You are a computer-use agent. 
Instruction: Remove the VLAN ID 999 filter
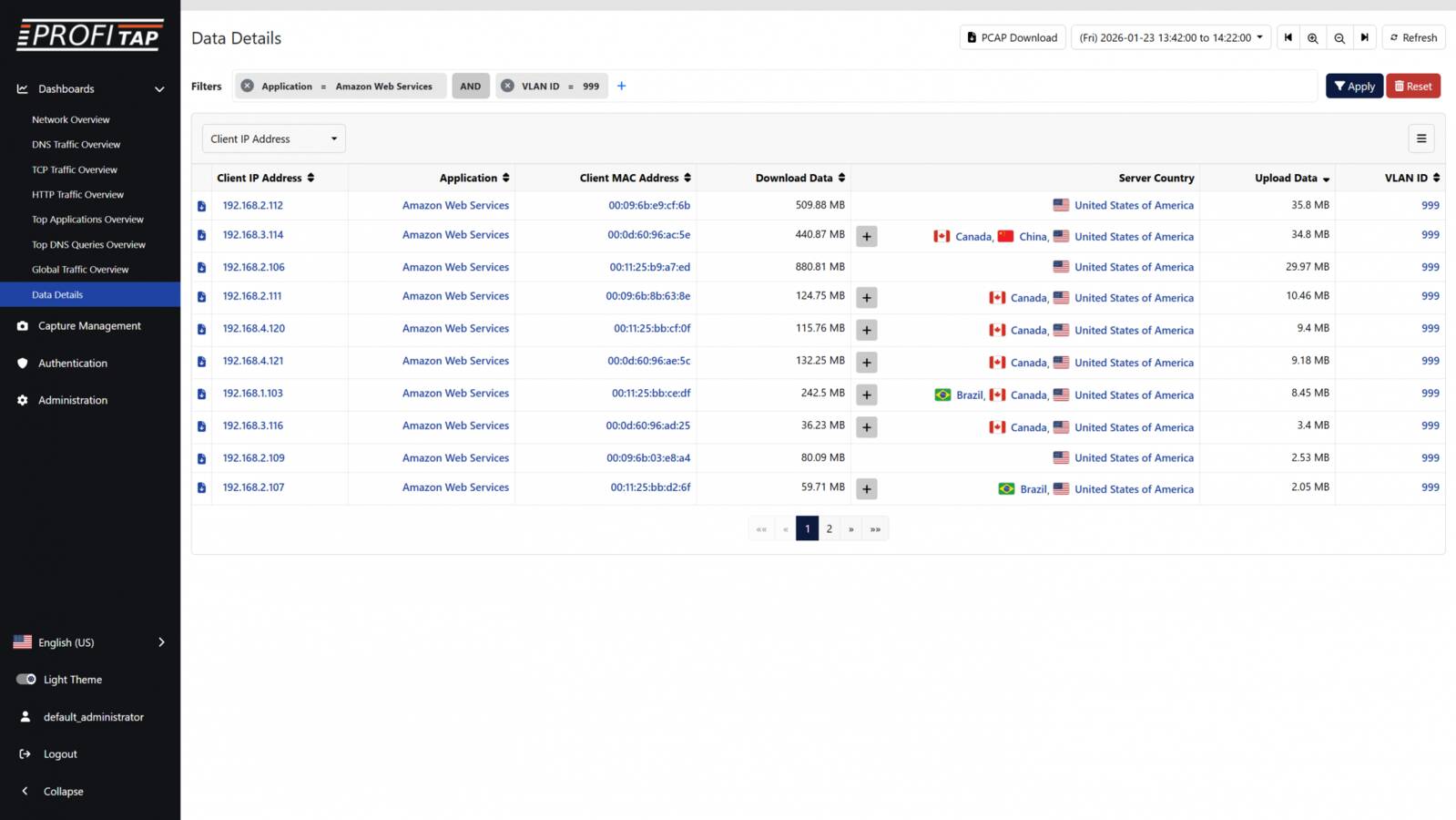pyautogui.click(x=508, y=87)
